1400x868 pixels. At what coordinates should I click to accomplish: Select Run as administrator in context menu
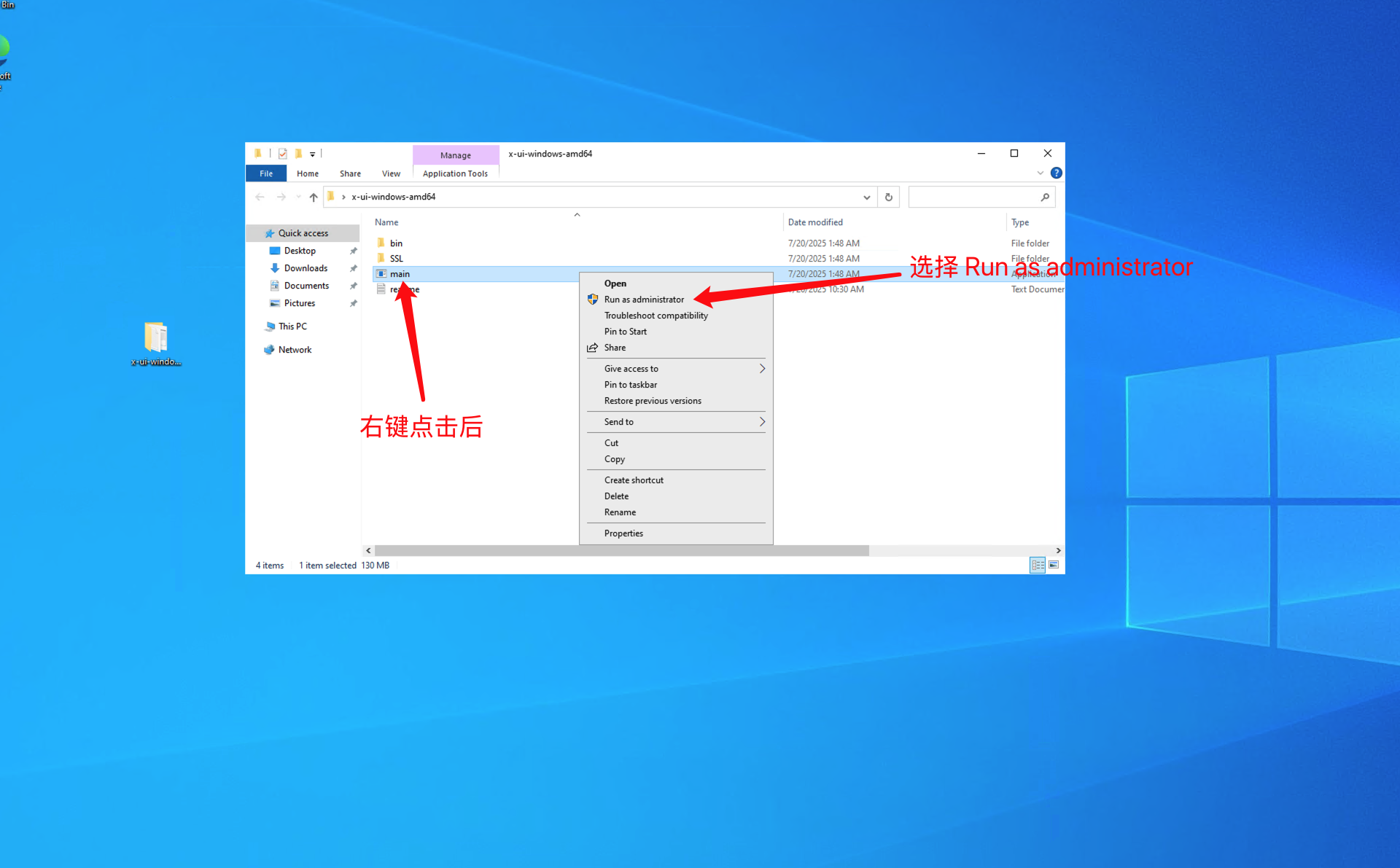pos(644,300)
